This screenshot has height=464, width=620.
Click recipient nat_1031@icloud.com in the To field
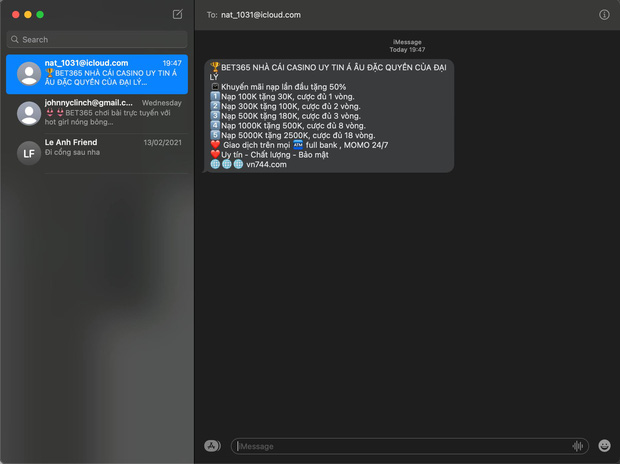[x=260, y=15]
